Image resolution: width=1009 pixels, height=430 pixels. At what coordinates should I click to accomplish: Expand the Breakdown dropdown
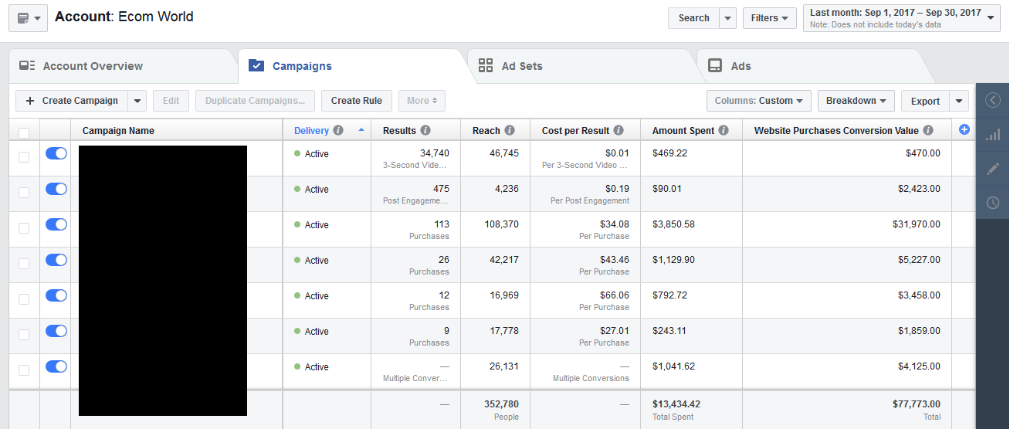point(856,101)
